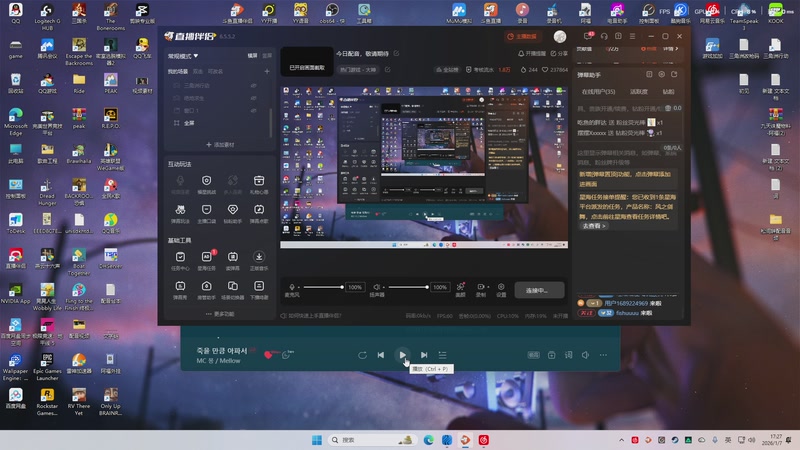This screenshot has height=450, width=800.
Task: Click music player volume icon
Action: (585, 355)
